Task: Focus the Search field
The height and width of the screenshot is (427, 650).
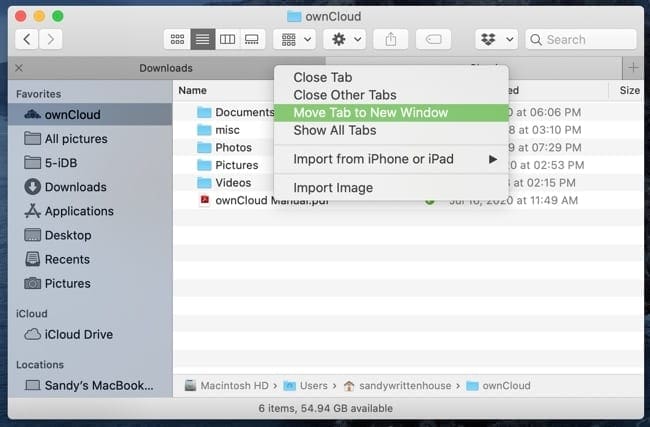Action: point(581,39)
